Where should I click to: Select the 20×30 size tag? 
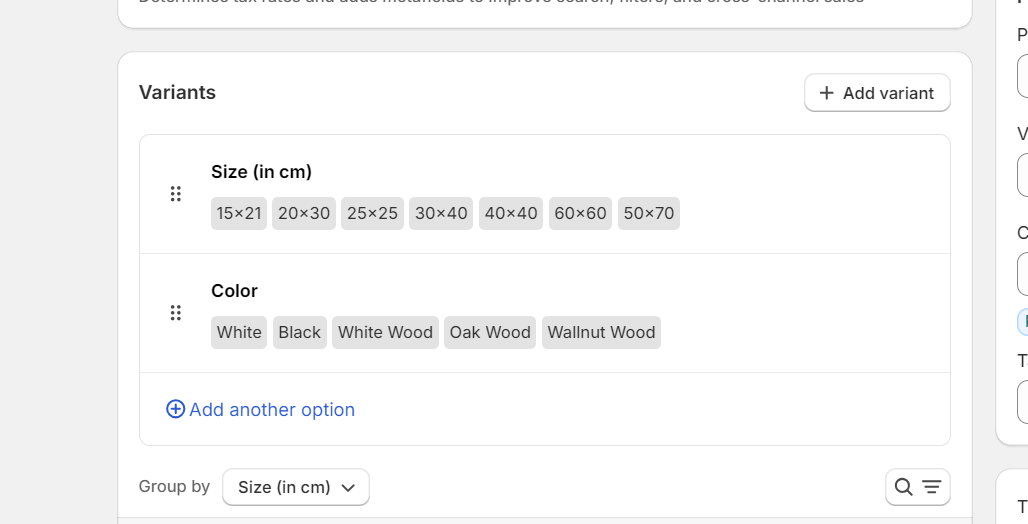(x=304, y=213)
